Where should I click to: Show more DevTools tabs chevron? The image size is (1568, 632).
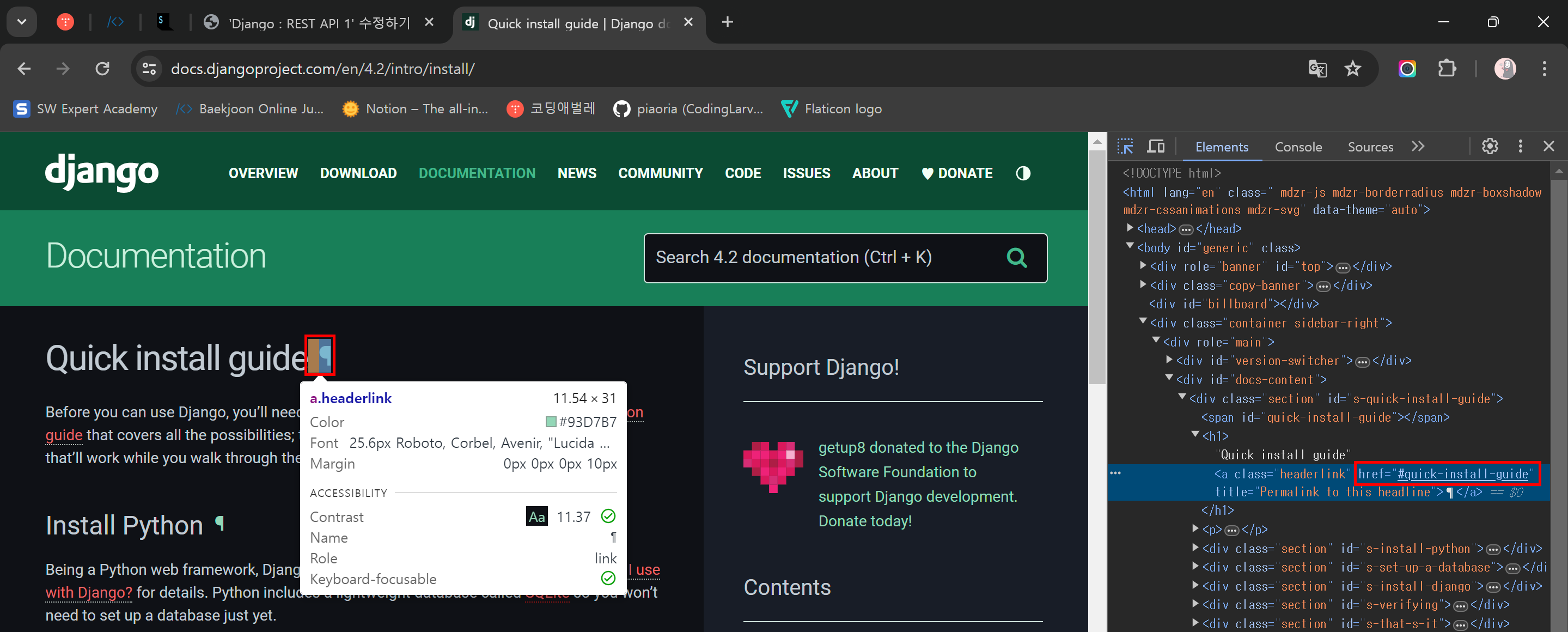1418,146
